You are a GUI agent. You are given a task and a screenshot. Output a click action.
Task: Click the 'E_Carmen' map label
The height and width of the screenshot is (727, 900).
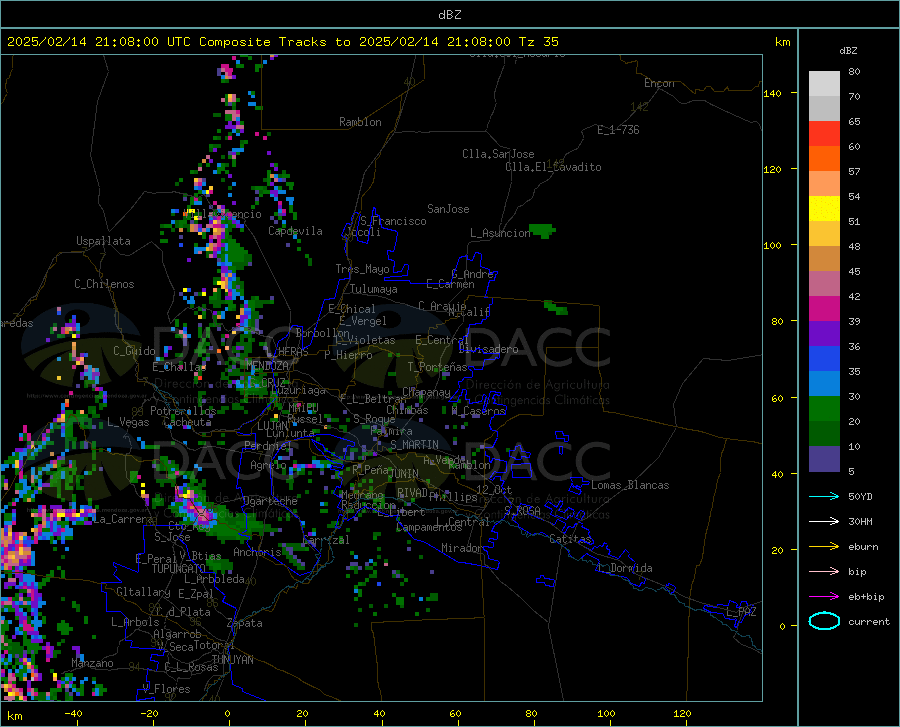[450, 283]
